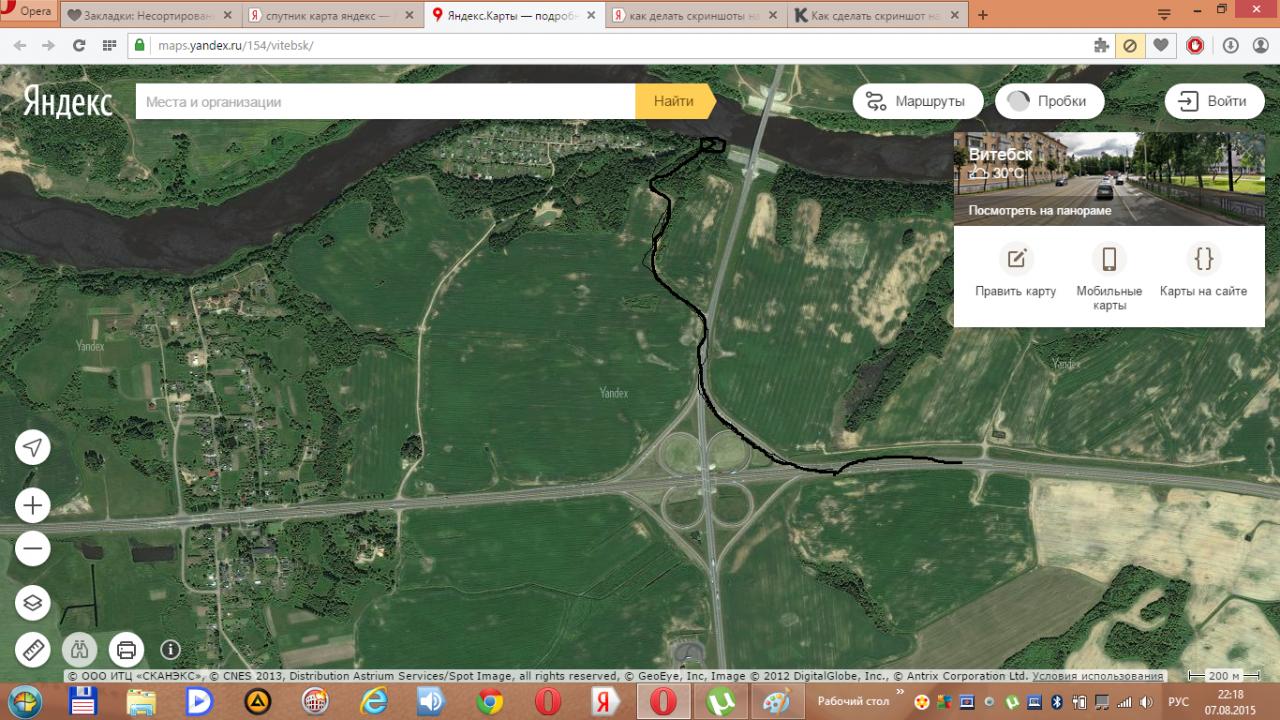Viewport: 1280px width, 720px height.
Task: Click the print map icon
Action: tap(127, 650)
